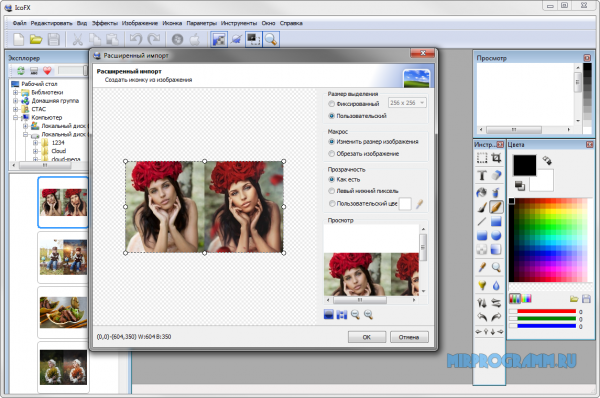The height and width of the screenshot is (398, 600).
Task: Click the New file icon in toolbar
Action: [18, 39]
